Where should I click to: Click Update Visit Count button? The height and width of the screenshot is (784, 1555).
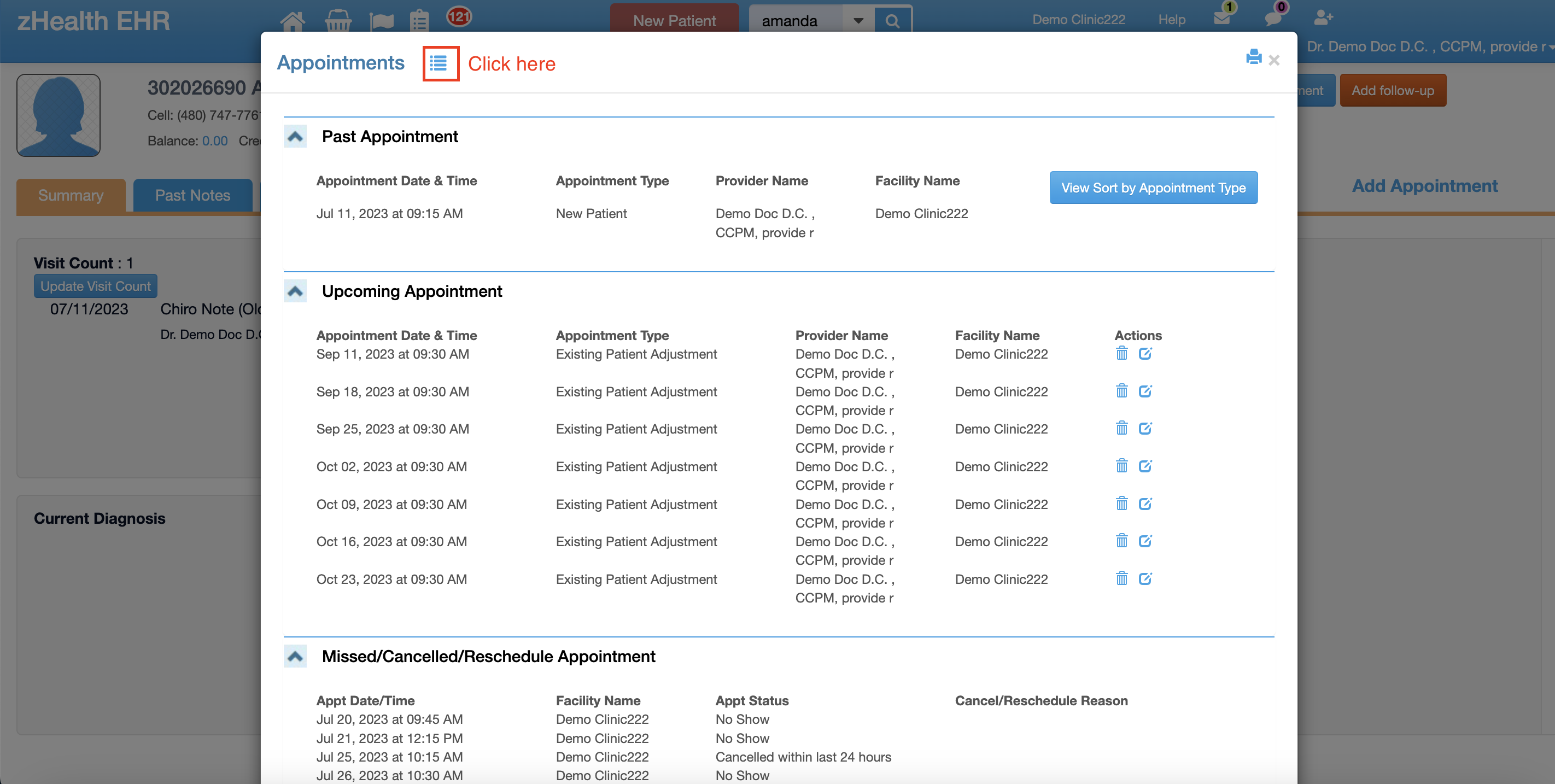[95, 286]
